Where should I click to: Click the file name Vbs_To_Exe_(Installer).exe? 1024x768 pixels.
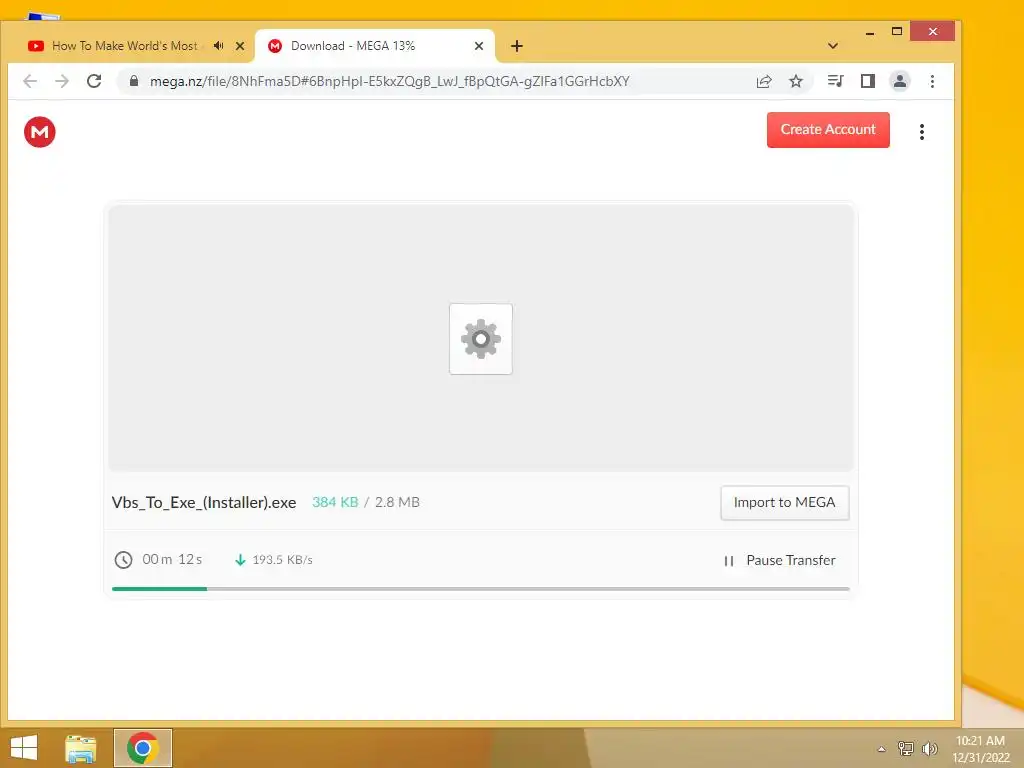tap(204, 502)
